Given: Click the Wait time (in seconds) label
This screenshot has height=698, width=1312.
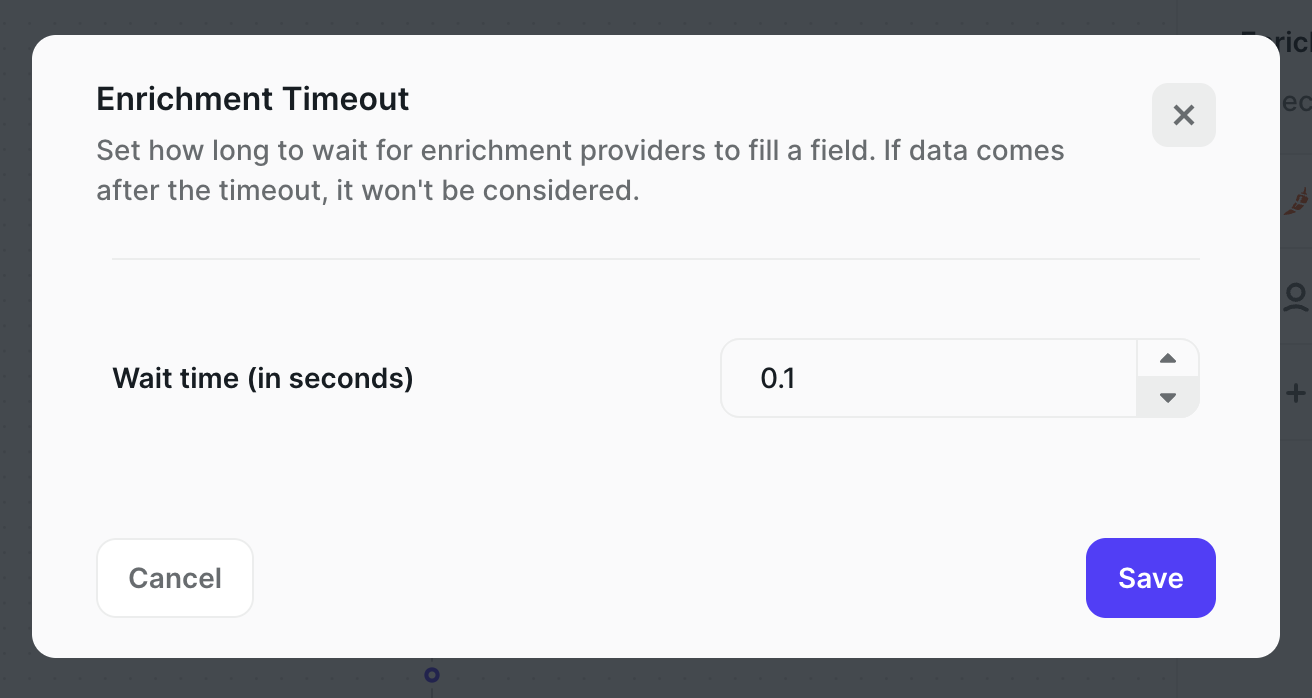Looking at the screenshot, I should (x=263, y=378).
